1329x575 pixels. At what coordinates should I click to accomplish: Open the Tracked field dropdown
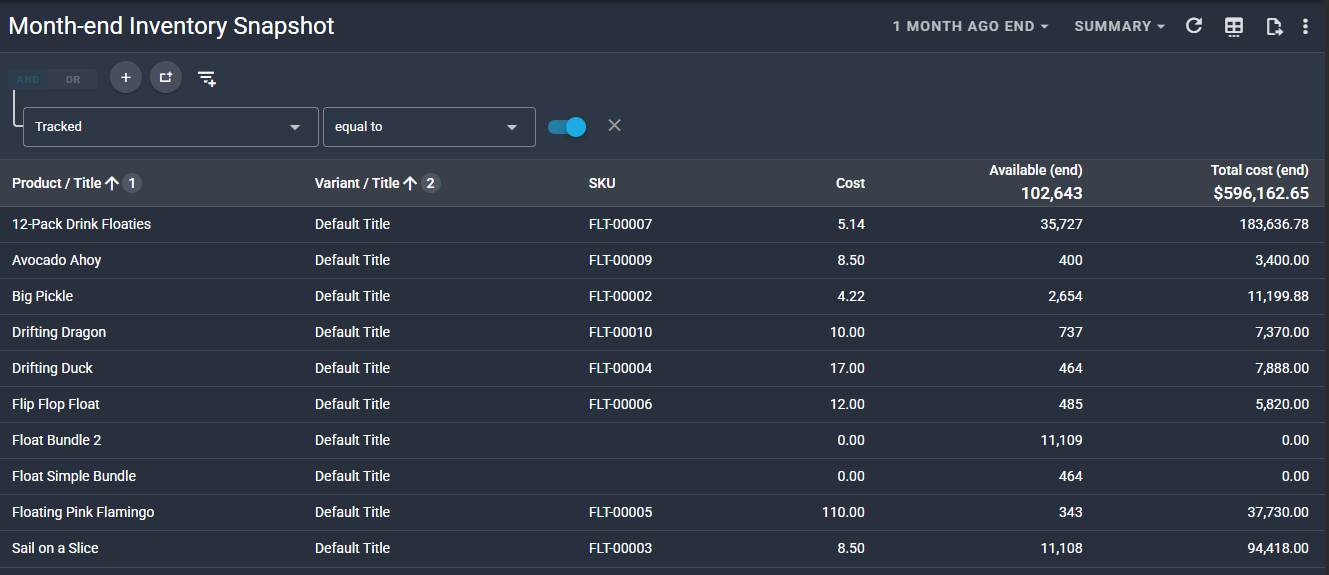(170, 127)
